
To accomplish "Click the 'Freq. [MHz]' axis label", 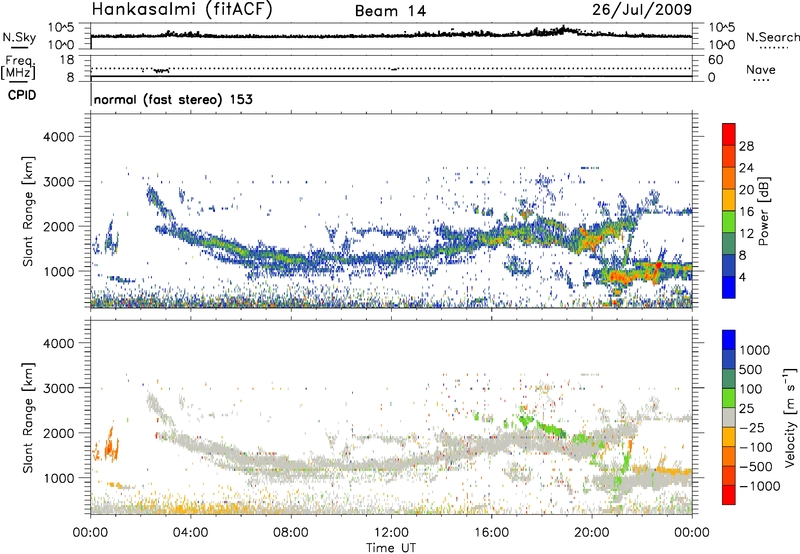I will 19,67.
